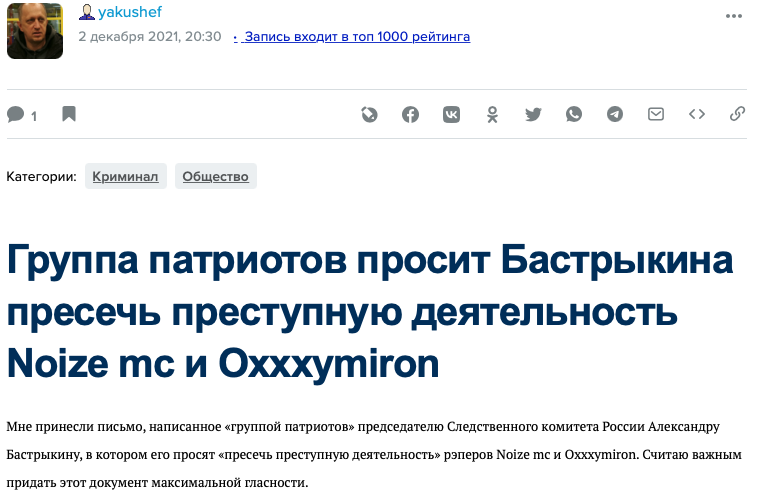
Task: Click the post date 2 декабря 2021
Action: tap(149, 37)
